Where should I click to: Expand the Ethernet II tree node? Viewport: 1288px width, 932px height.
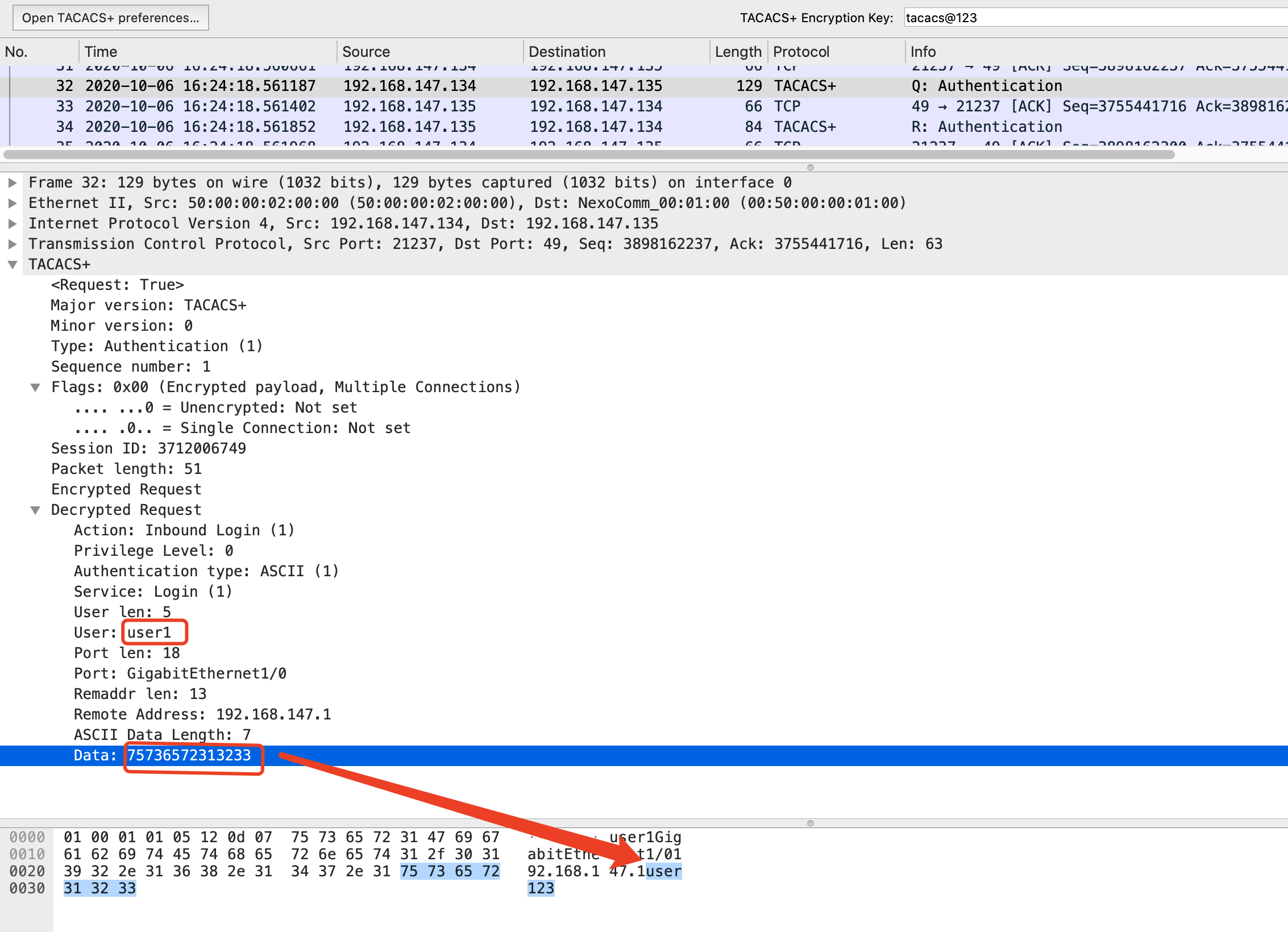(x=12, y=203)
